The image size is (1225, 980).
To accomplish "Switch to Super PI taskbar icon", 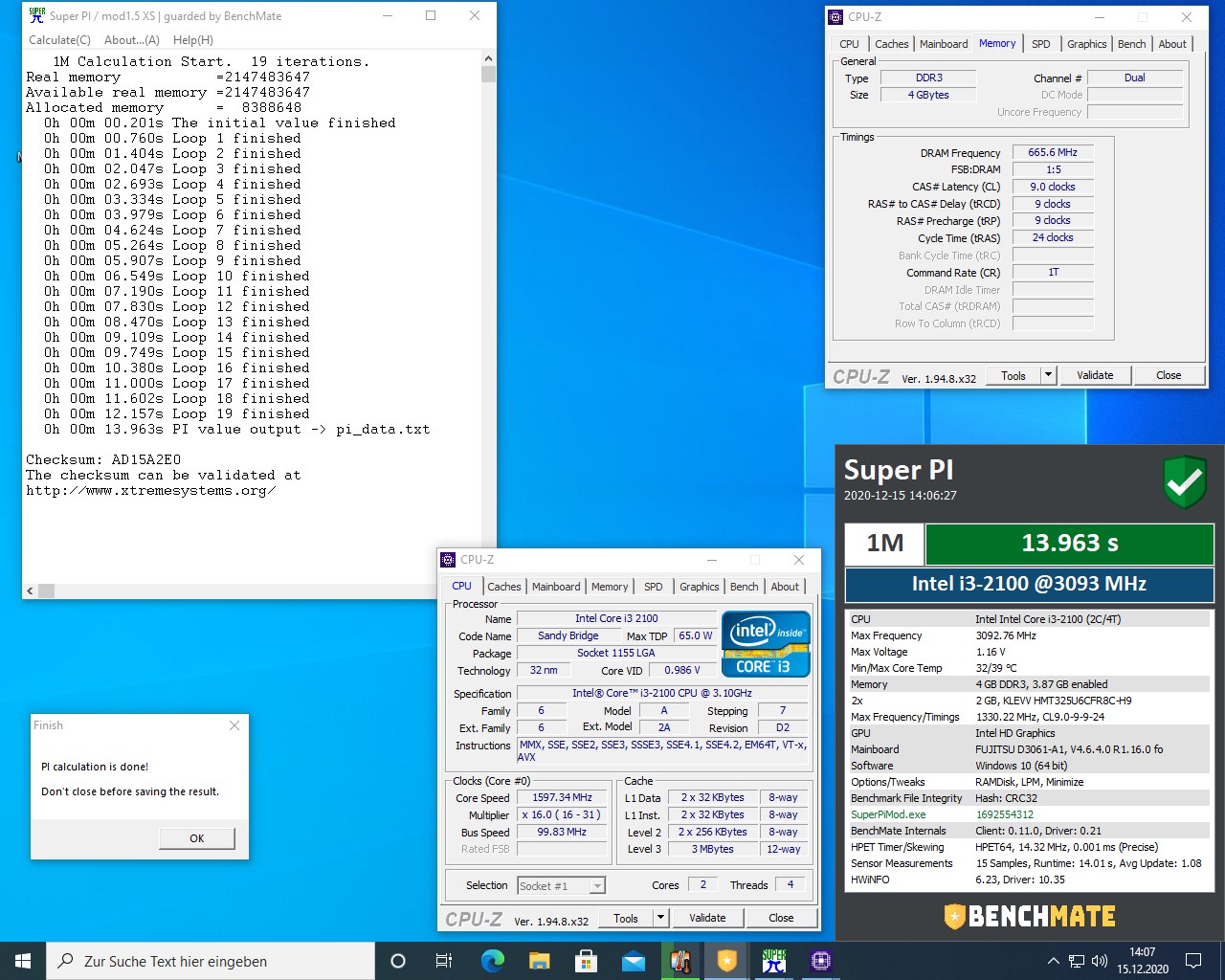I will (774, 961).
